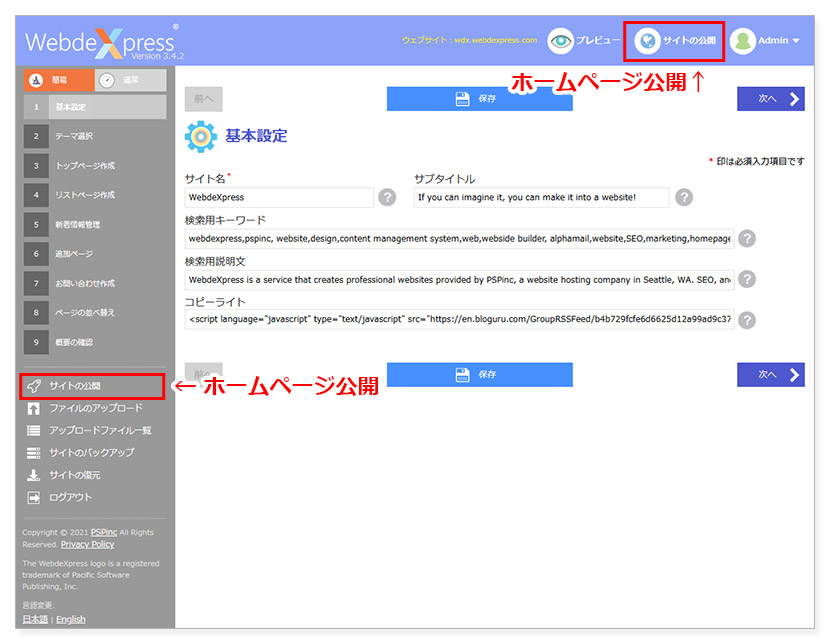The image size is (830, 644).
Task: Click backup icon for サイトのバックアップ
Action: coord(34,452)
